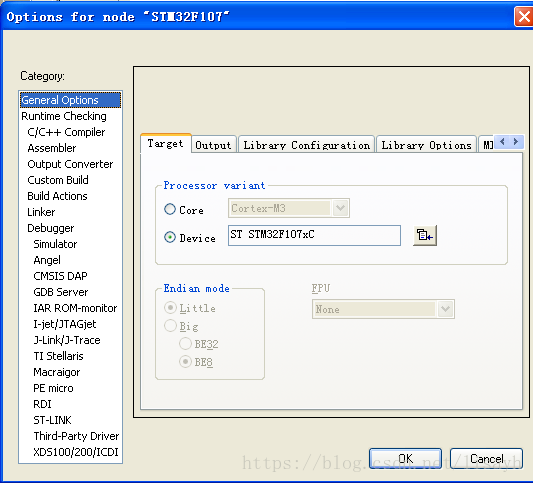The image size is (533, 483).
Task: Pick the BE32 radio option
Action: click(x=185, y=344)
